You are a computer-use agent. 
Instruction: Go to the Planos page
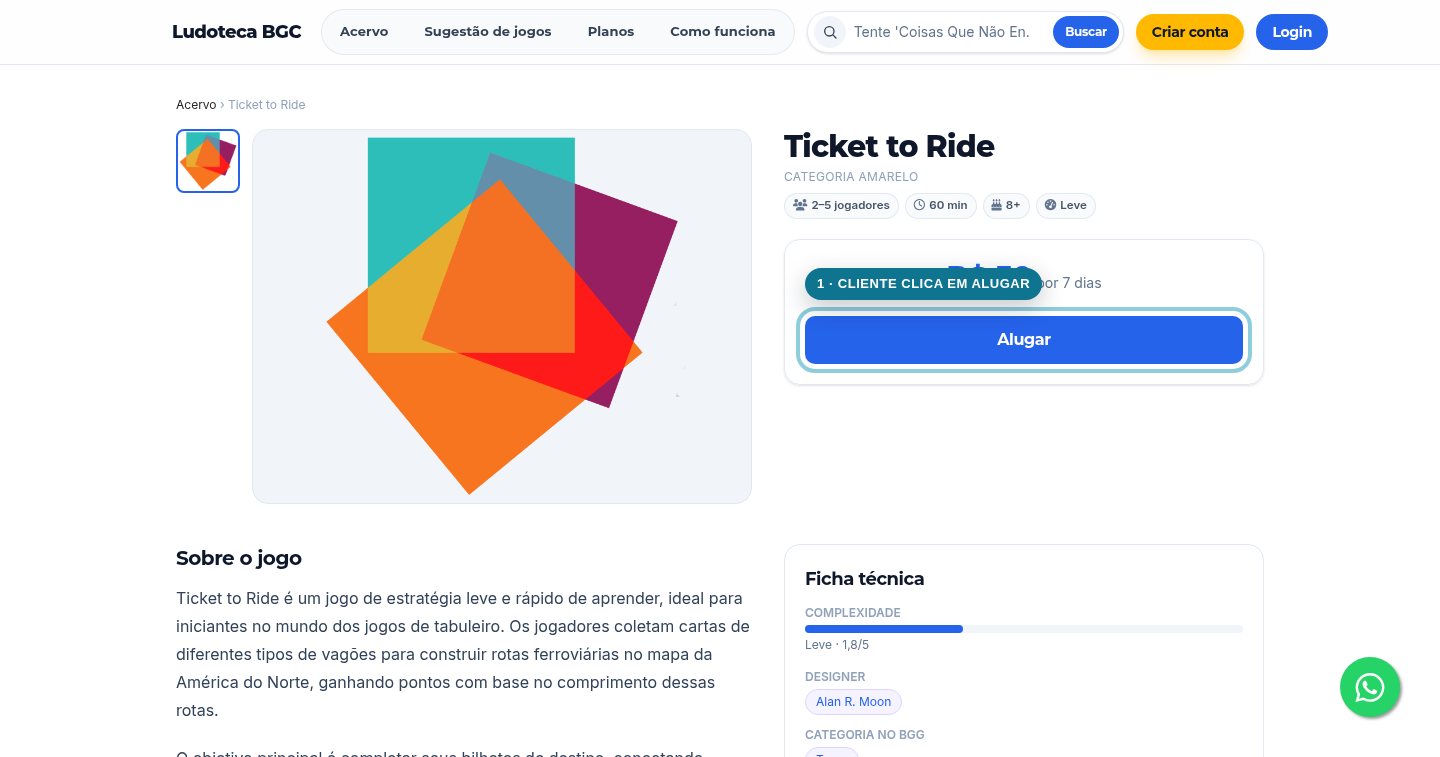pos(611,32)
